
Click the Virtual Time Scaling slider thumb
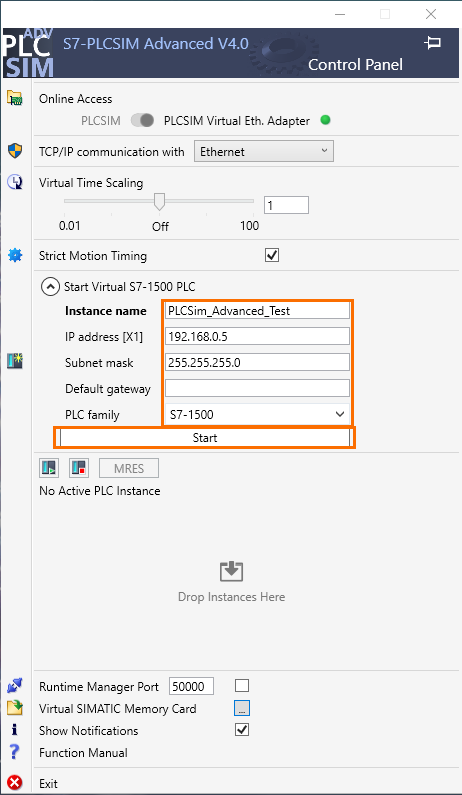pos(159,201)
